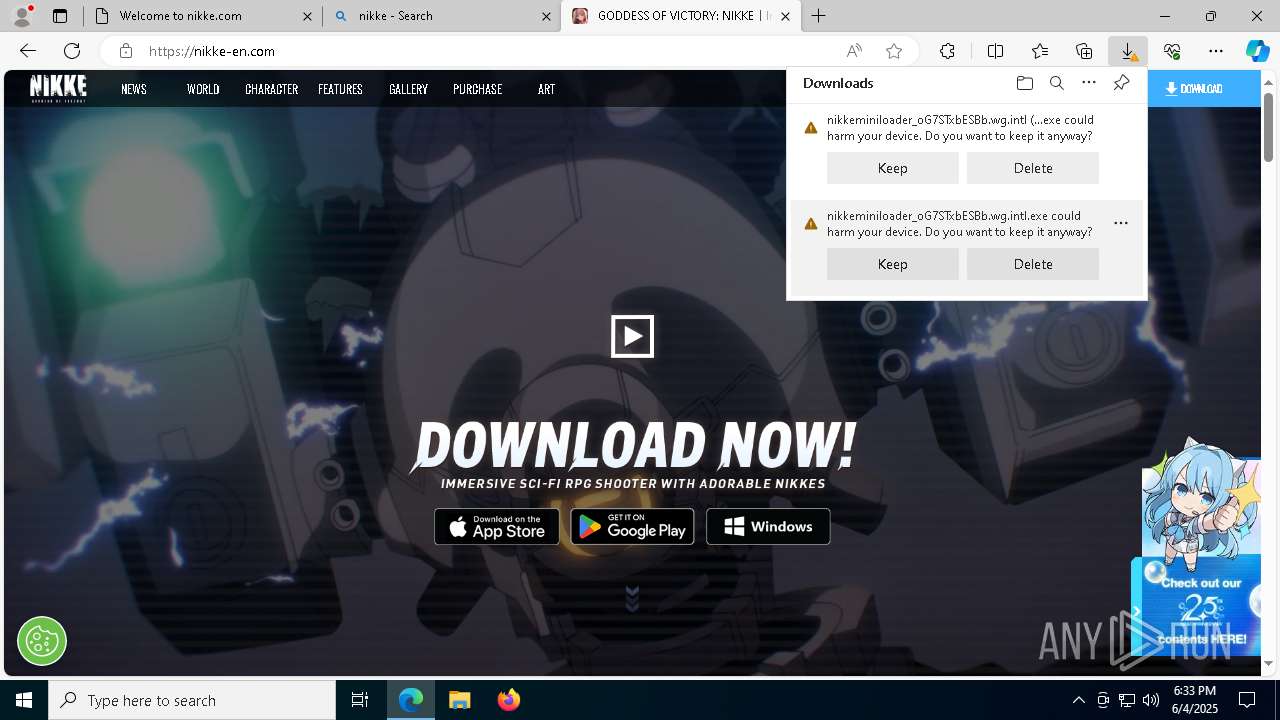This screenshot has height=720, width=1280.
Task: Search downloads with magnifier icon
Action: [x=1056, y=83]
